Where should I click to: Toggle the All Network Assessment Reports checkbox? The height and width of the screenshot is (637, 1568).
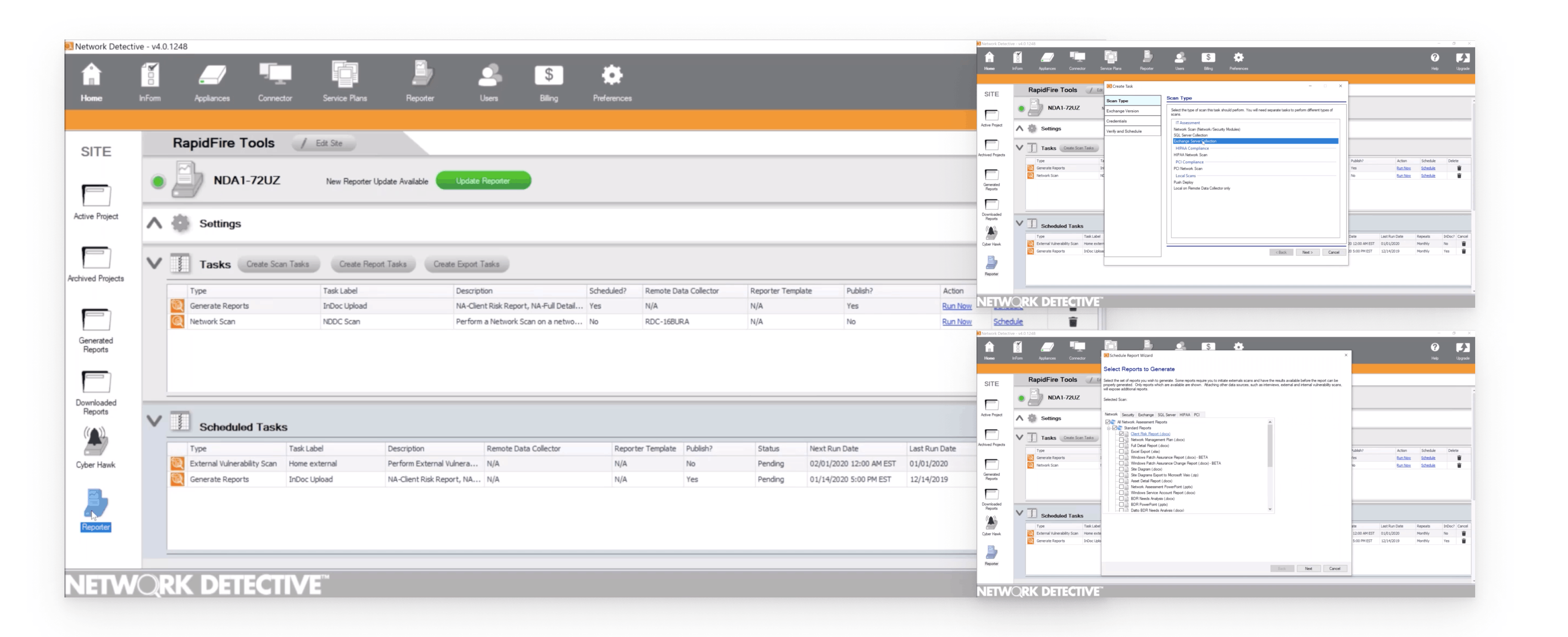tap(1107, 422)
